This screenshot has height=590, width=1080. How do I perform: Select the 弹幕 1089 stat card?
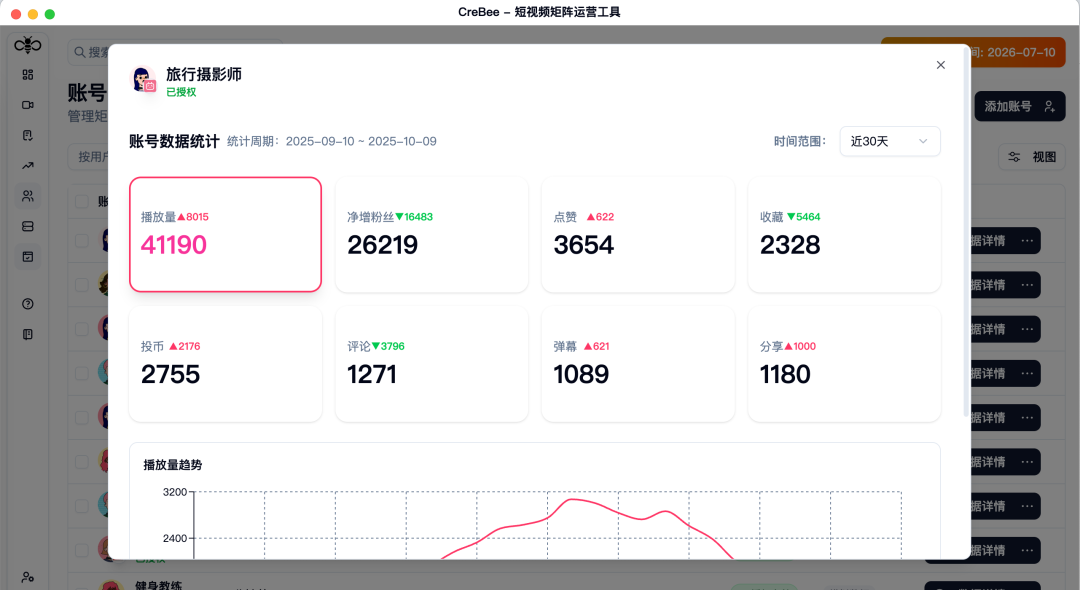(638, 364)
